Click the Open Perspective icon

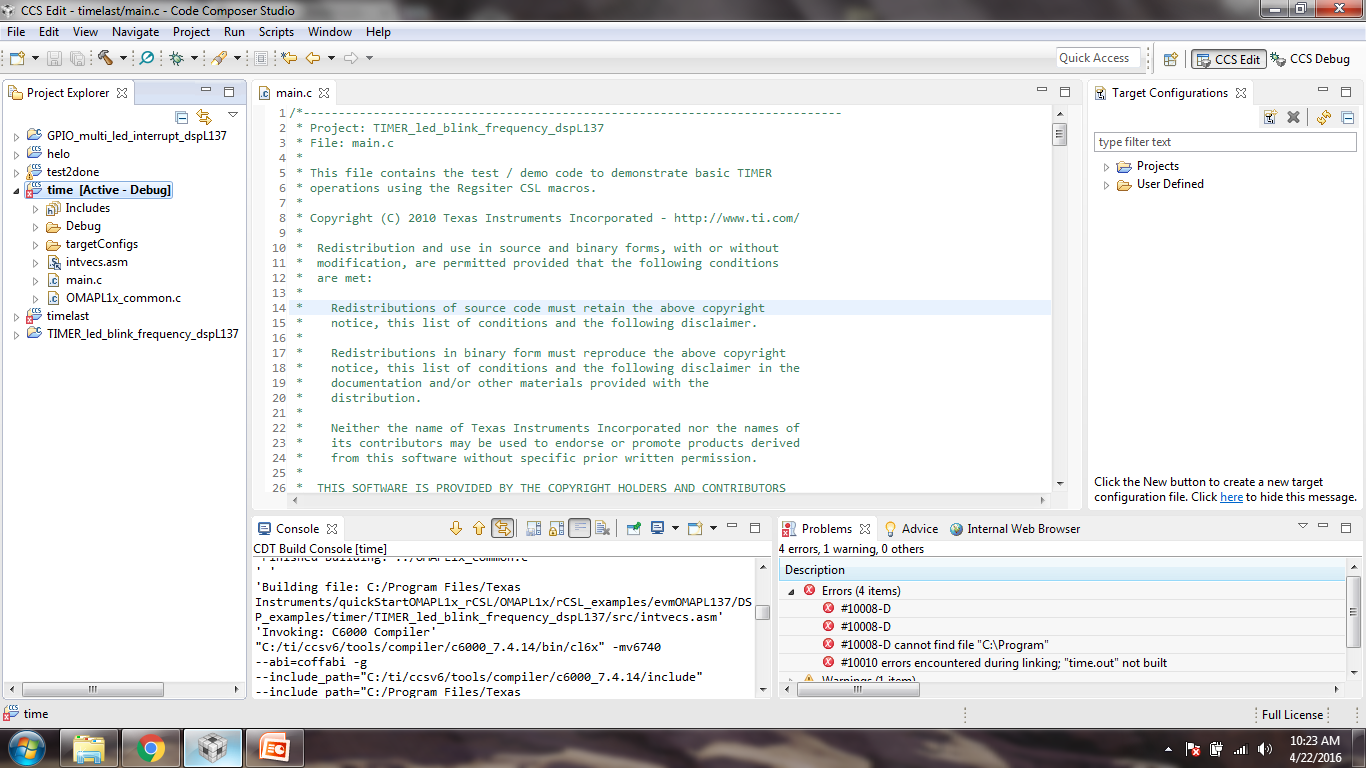click(x=1170, y=59)
